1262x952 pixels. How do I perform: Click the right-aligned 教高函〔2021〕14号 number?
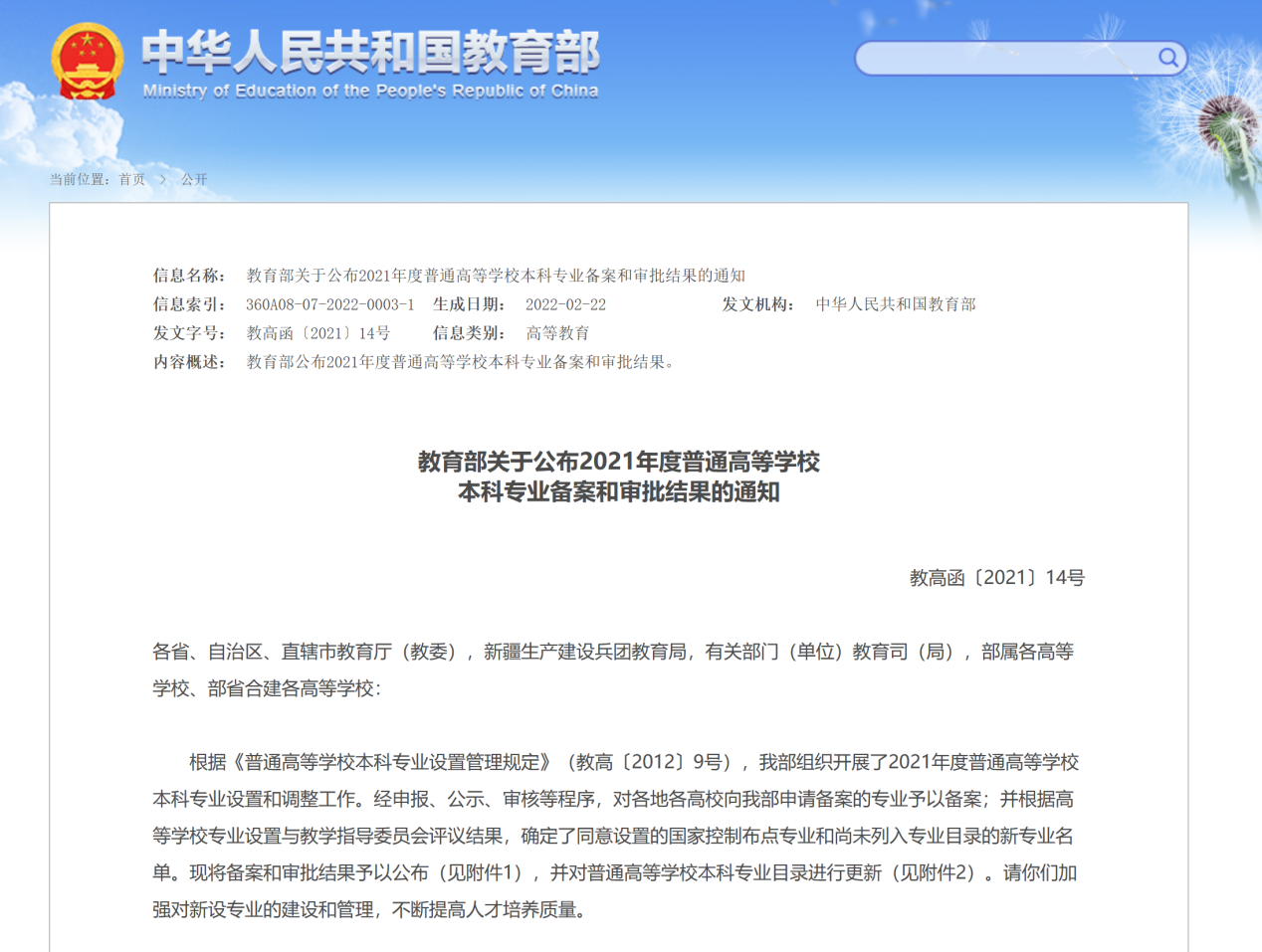[996, 578]
